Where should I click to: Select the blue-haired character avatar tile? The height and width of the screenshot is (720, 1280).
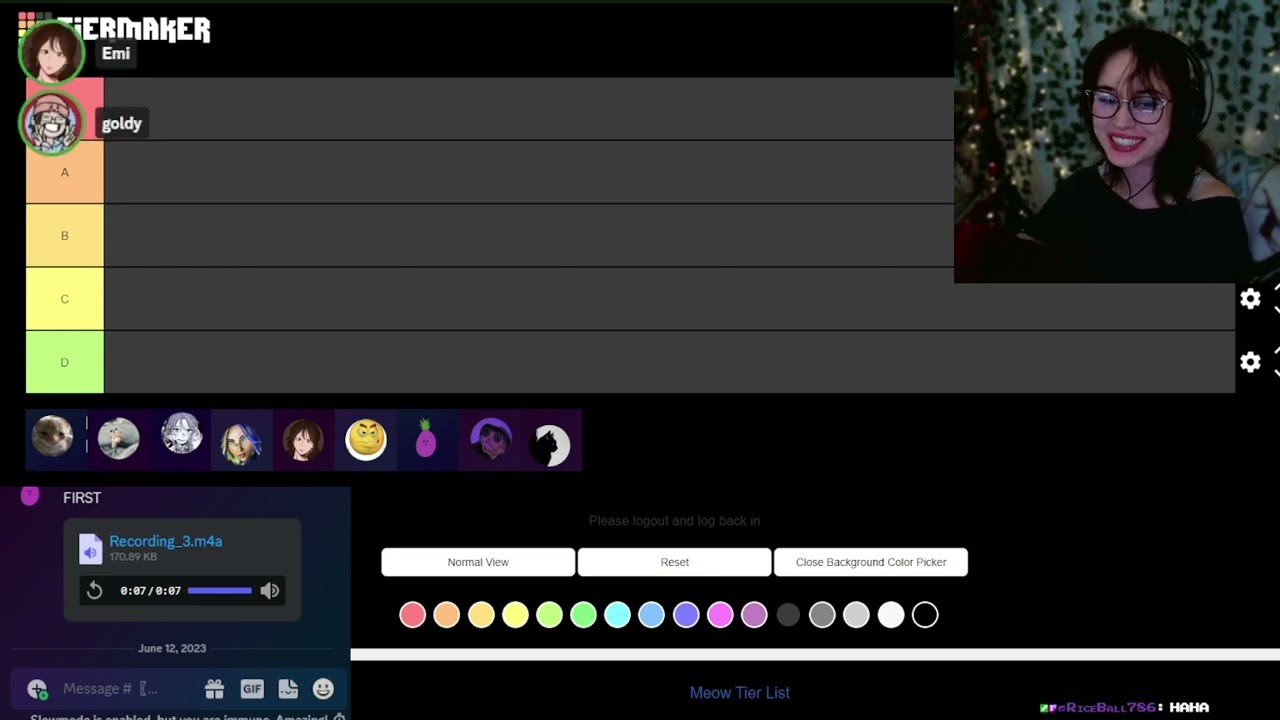pyautogui.click(x=241, y=439)
